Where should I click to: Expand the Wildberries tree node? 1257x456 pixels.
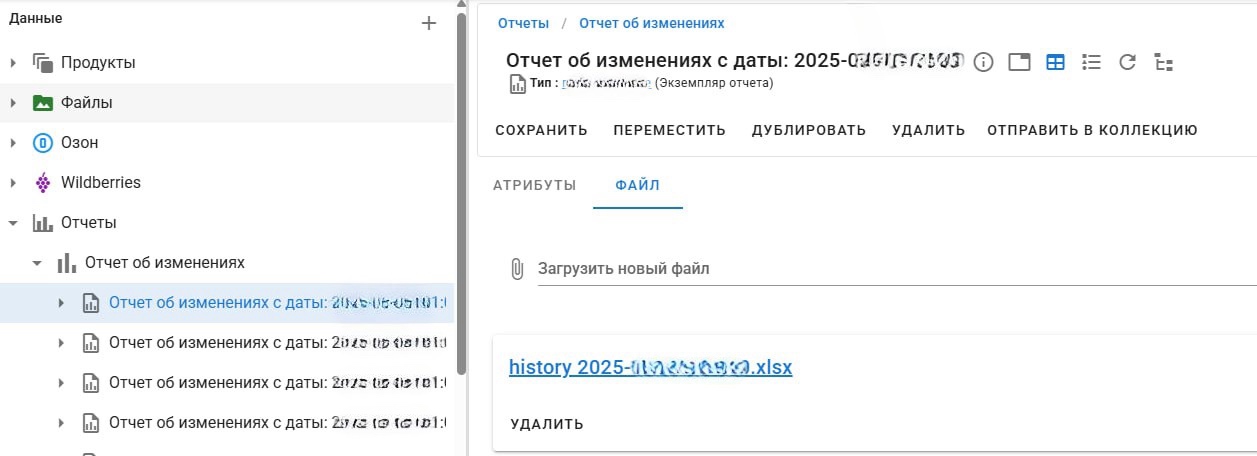point(13,183)
